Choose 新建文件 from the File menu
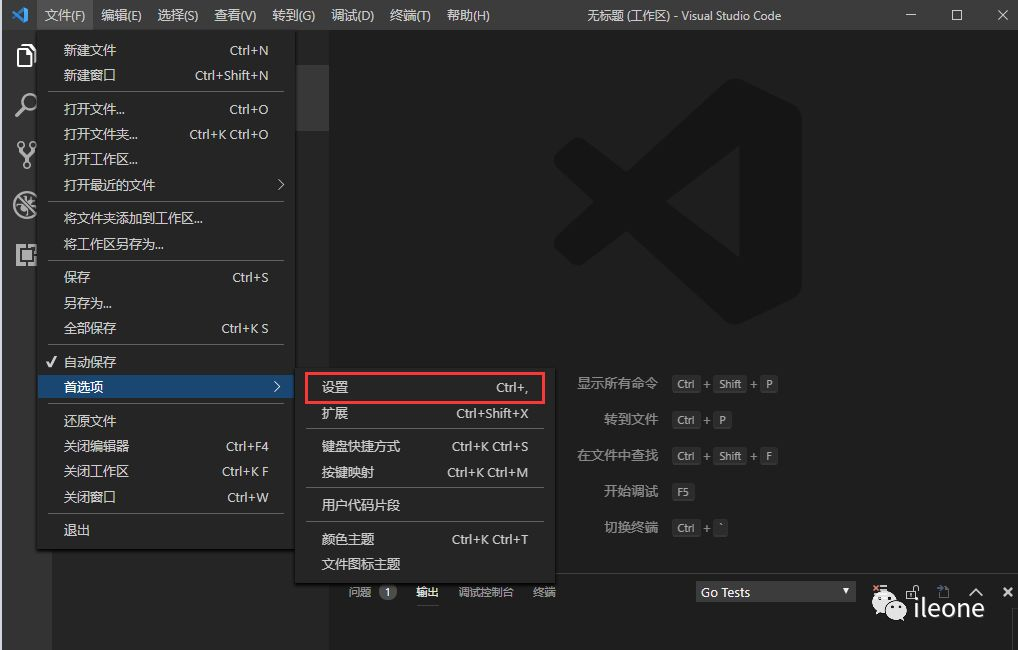The width and height of the screenshot is (1018, 650). [166, 50]
